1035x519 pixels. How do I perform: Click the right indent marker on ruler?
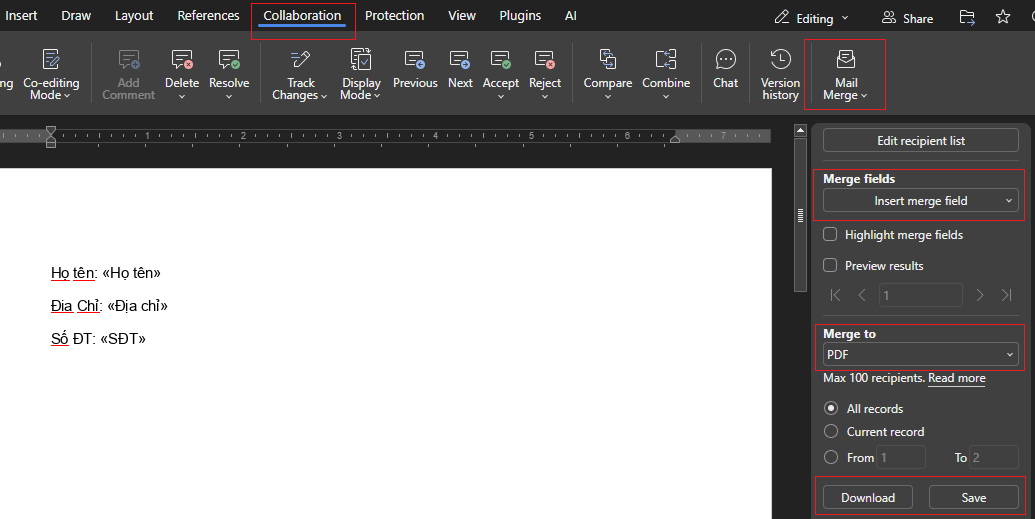[x=675, y=139]
